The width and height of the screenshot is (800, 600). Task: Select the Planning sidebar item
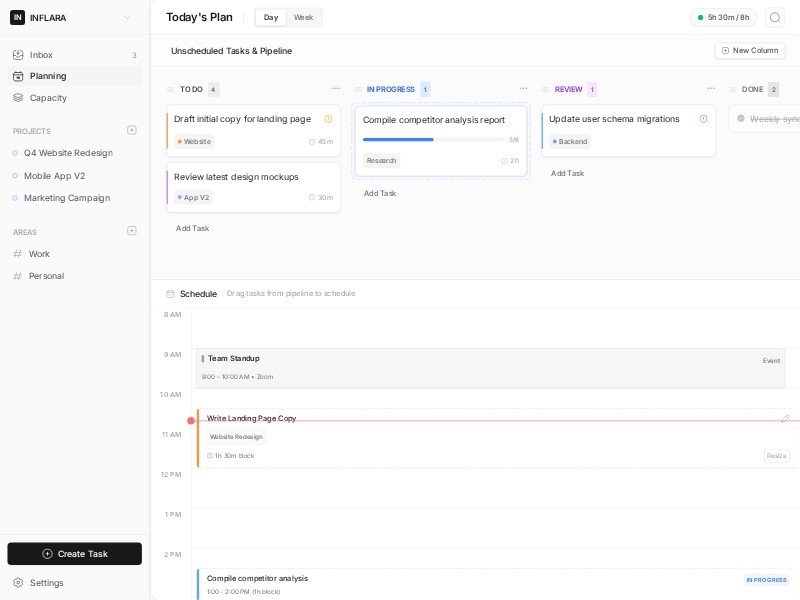[48, 76]
